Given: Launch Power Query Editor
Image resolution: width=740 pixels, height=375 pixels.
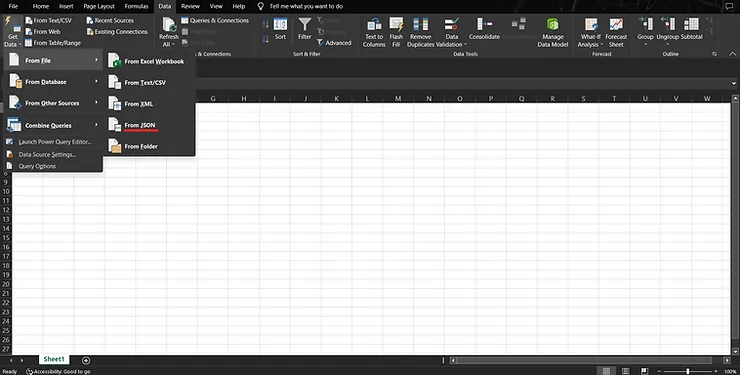Looking at the screenshot, I should (54, 142).
